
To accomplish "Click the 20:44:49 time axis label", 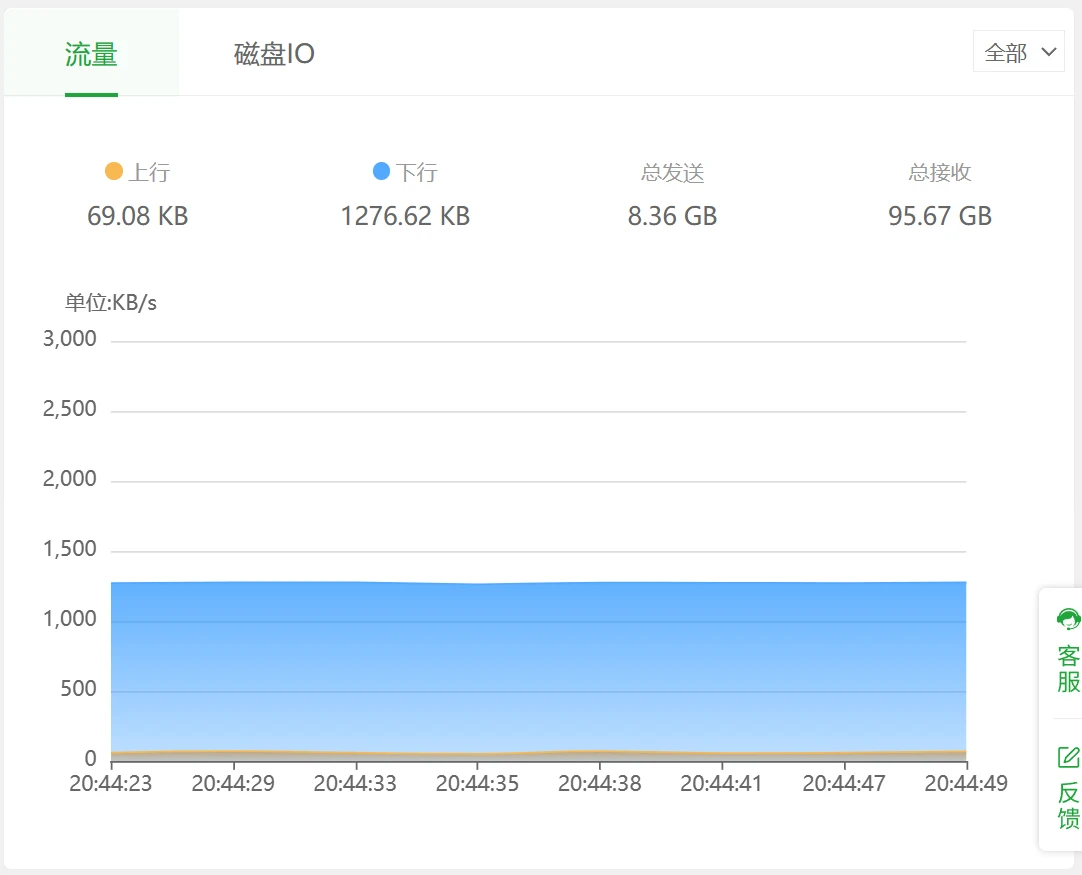I will tap(966, 783).
